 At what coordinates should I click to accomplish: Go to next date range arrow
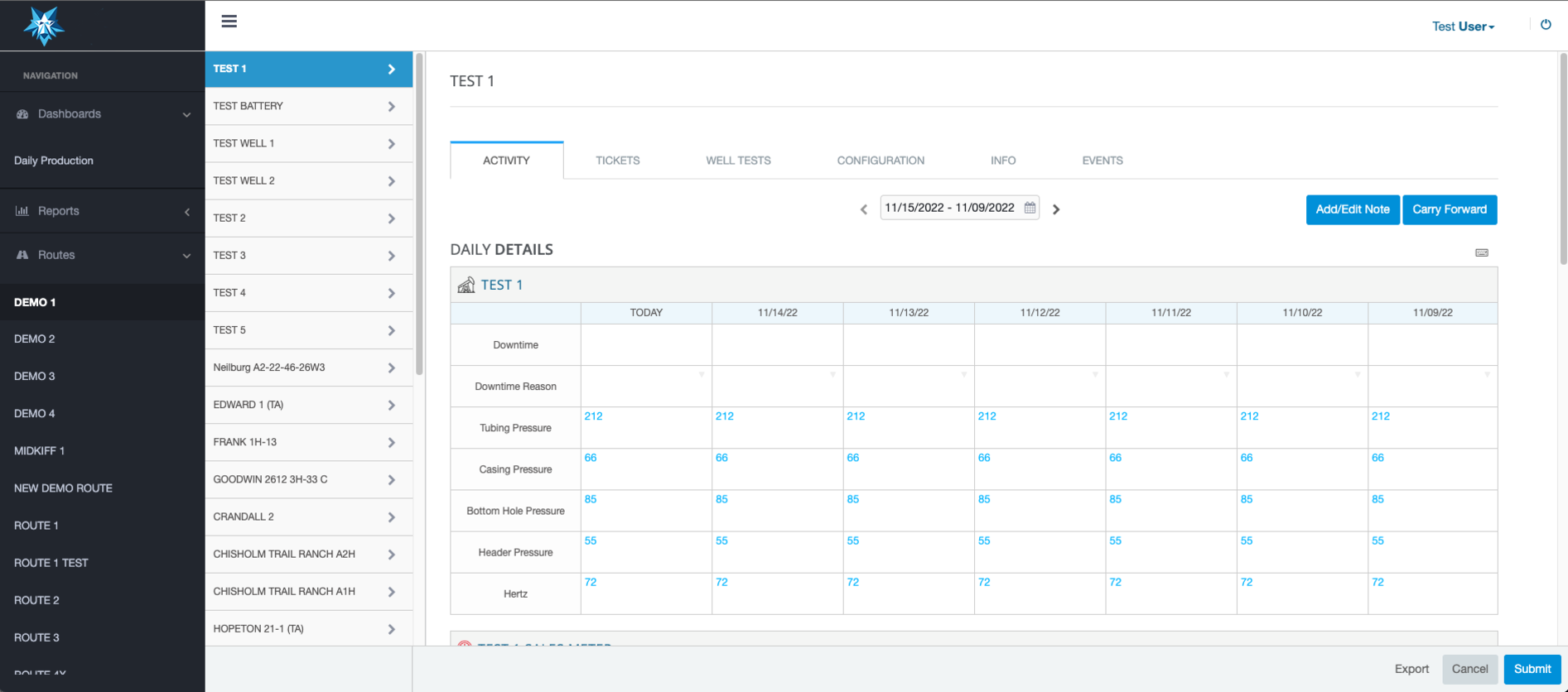[1056, 209]
